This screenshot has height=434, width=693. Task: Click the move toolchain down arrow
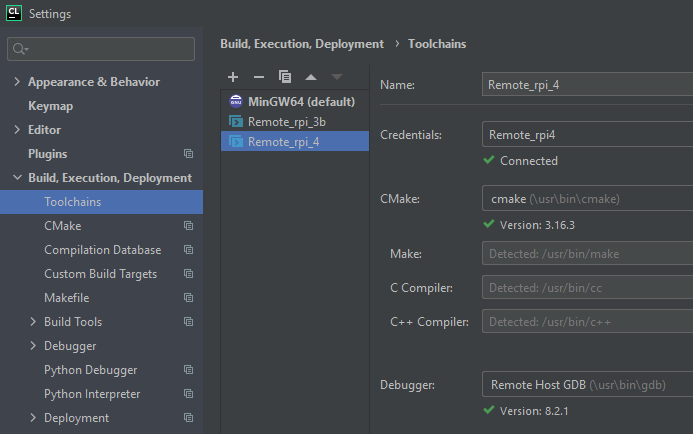(x=337, y=77)
